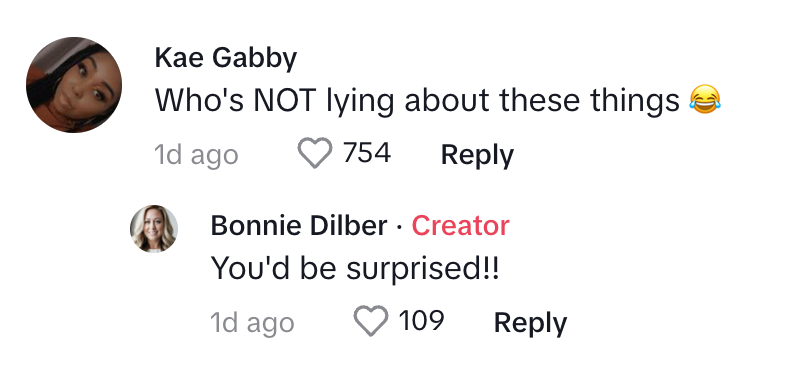Tap the heart icon on Bonnie Dilber's reply
The height and width of the screenshot is (372, 792).
(x=371, y=321)
